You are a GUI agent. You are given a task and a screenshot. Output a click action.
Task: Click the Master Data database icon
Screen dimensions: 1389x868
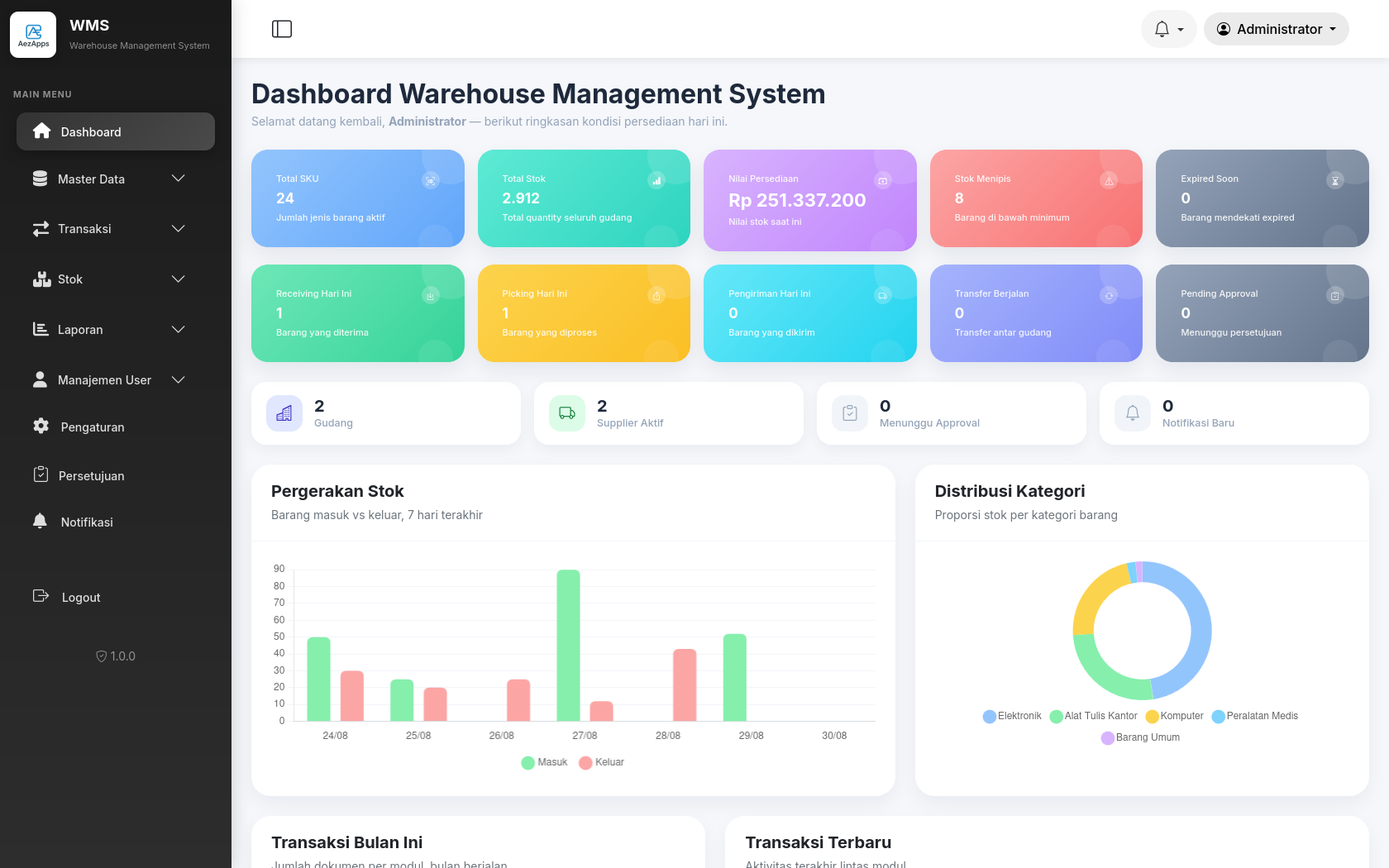click(40, 179)
